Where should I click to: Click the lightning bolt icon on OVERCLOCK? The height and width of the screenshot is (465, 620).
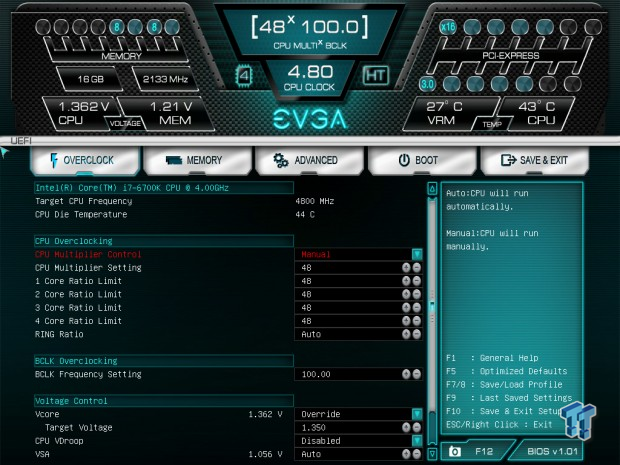54,160
